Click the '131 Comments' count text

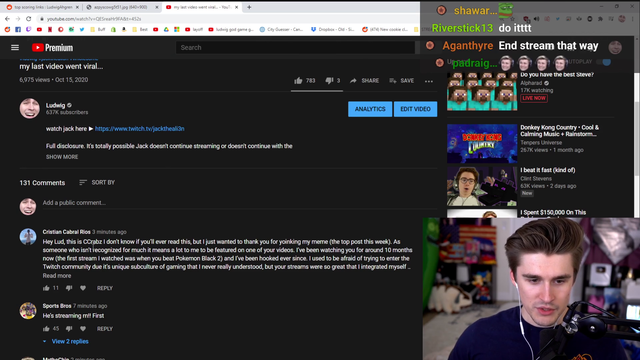[x=42, y=183]
